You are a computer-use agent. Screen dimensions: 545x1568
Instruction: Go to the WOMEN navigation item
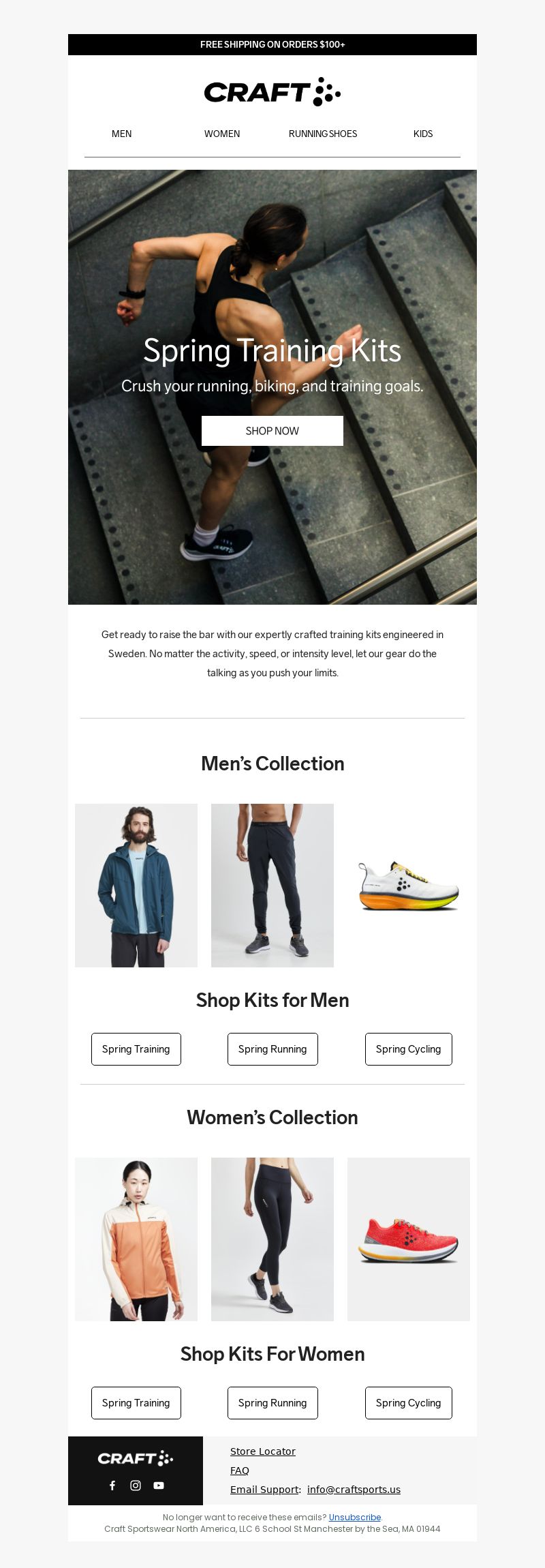(x=222, y=134)
